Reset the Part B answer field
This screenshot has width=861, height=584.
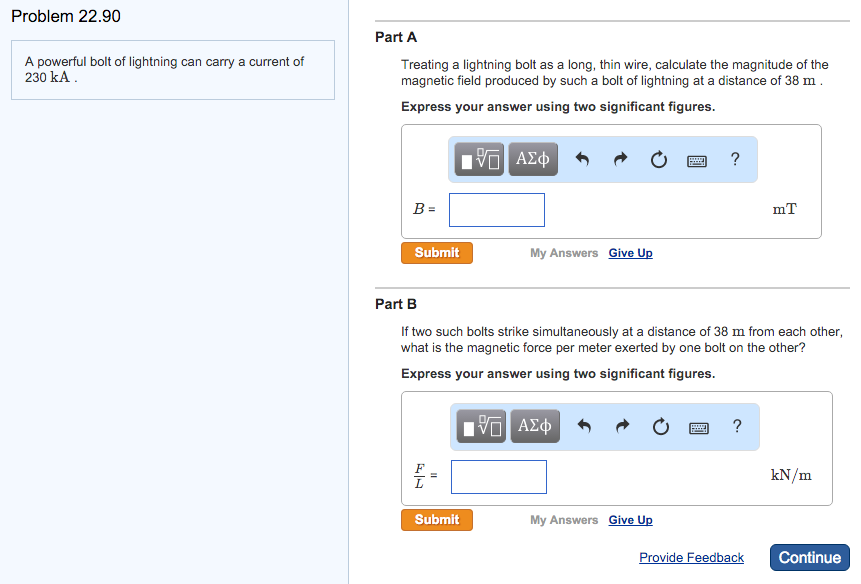click(x=660, y=427)
